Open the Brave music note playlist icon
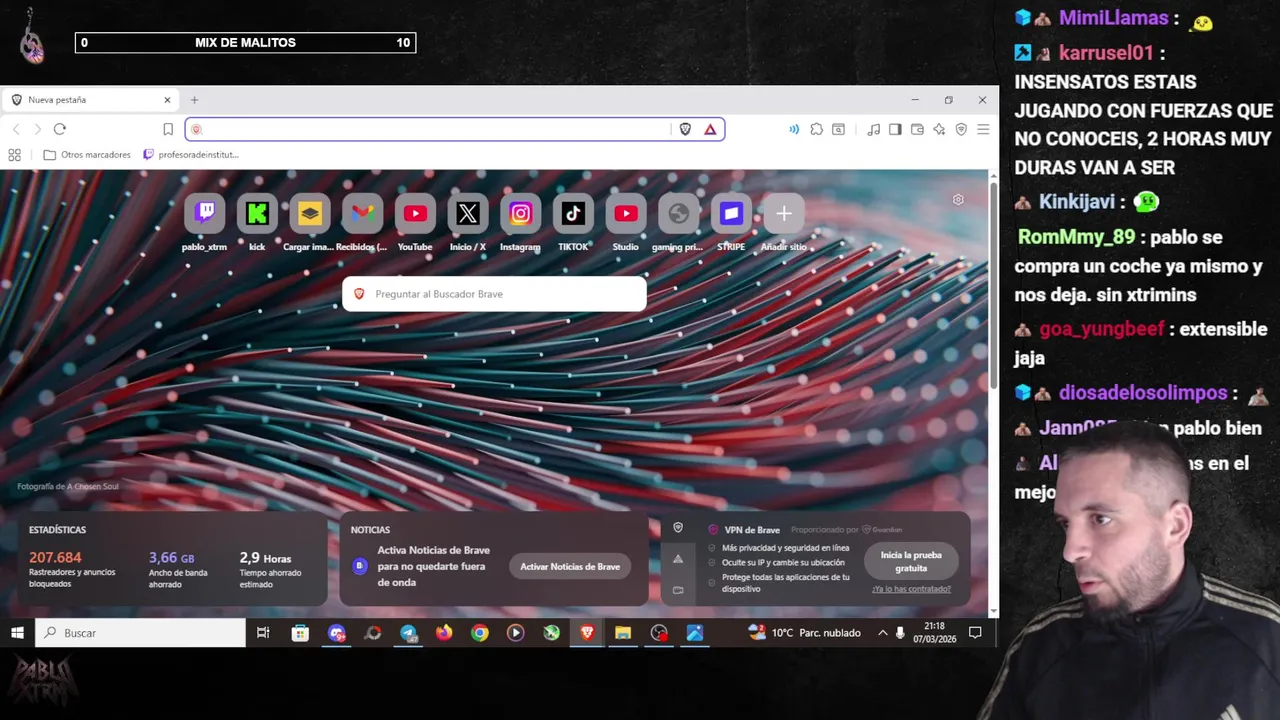 coord(874,129)
